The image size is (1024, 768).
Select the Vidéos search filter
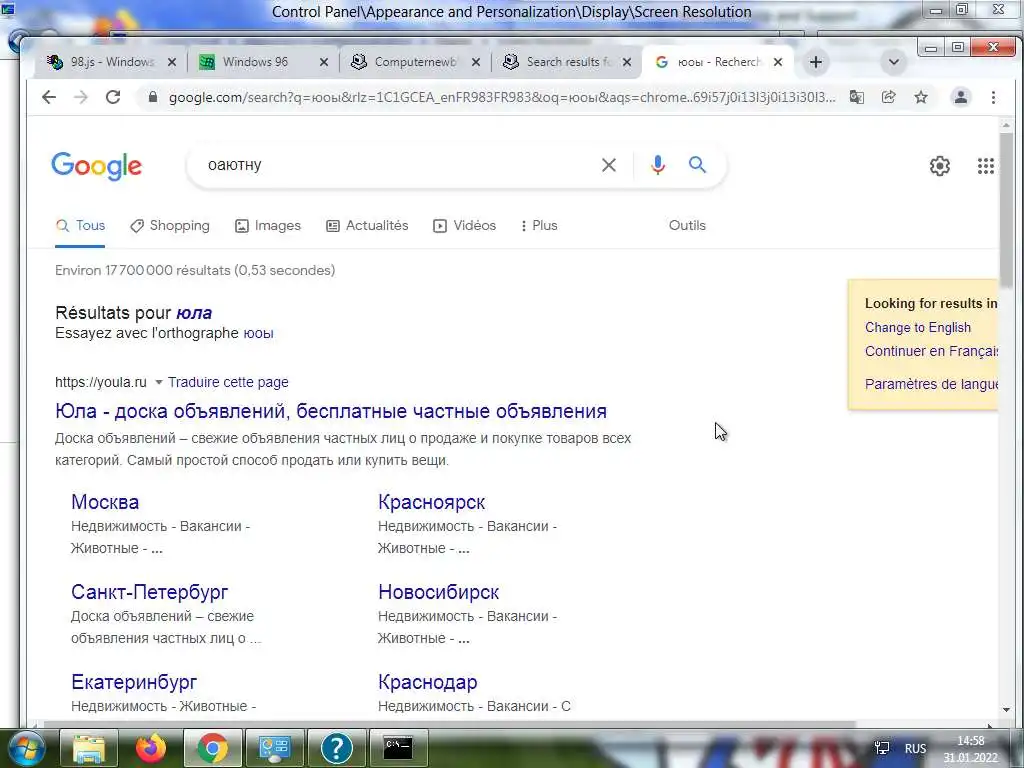pos(464,225)
